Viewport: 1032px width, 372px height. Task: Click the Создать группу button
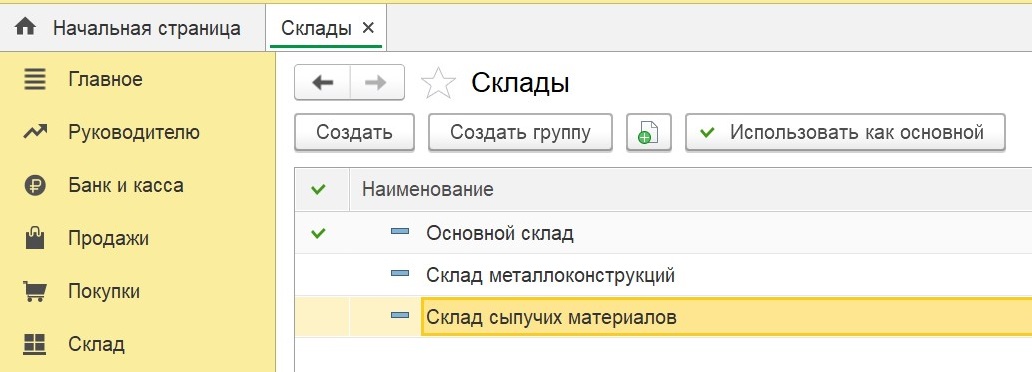(521, 132)
